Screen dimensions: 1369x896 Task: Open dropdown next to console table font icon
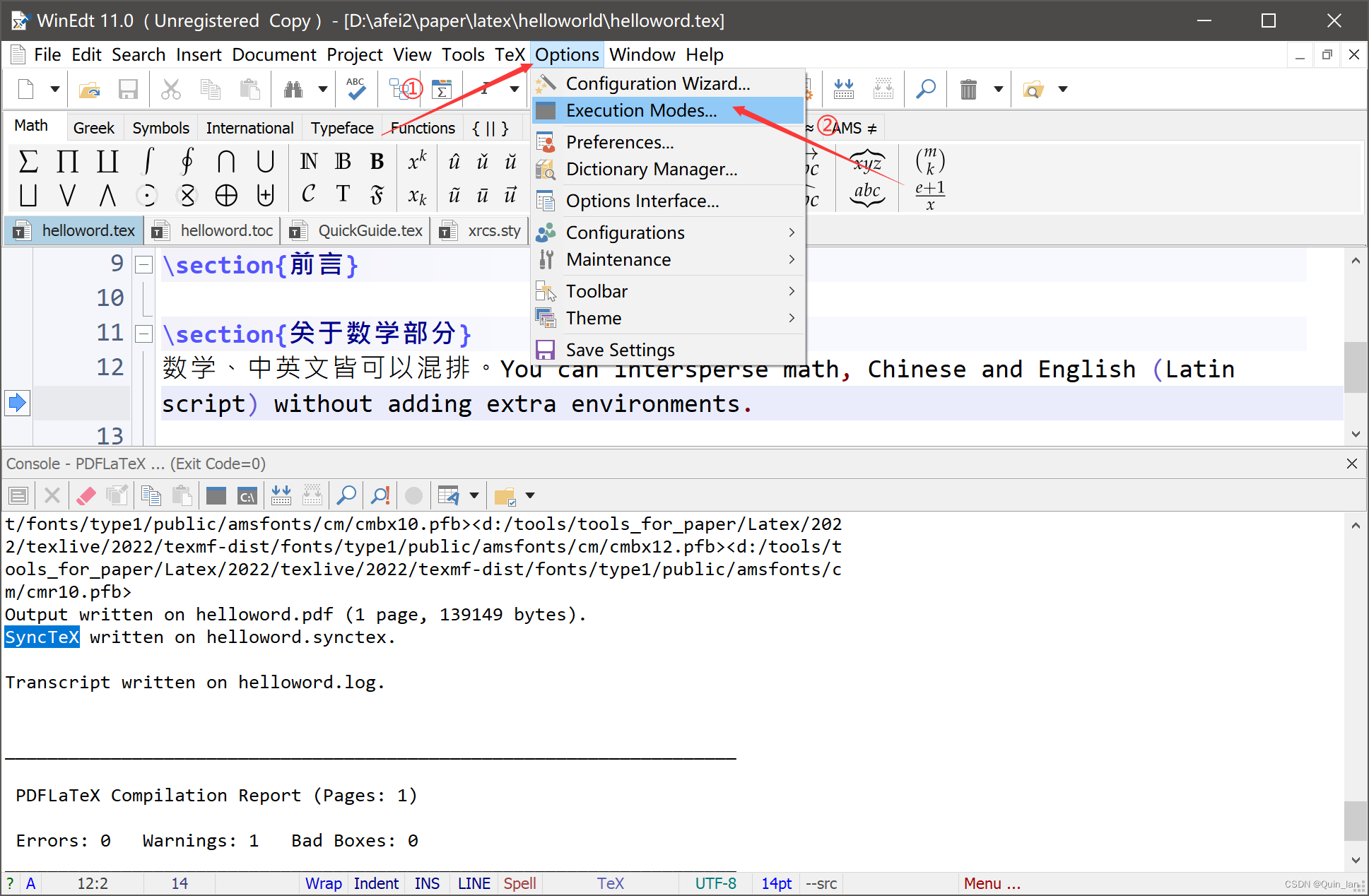click(474, 495)
